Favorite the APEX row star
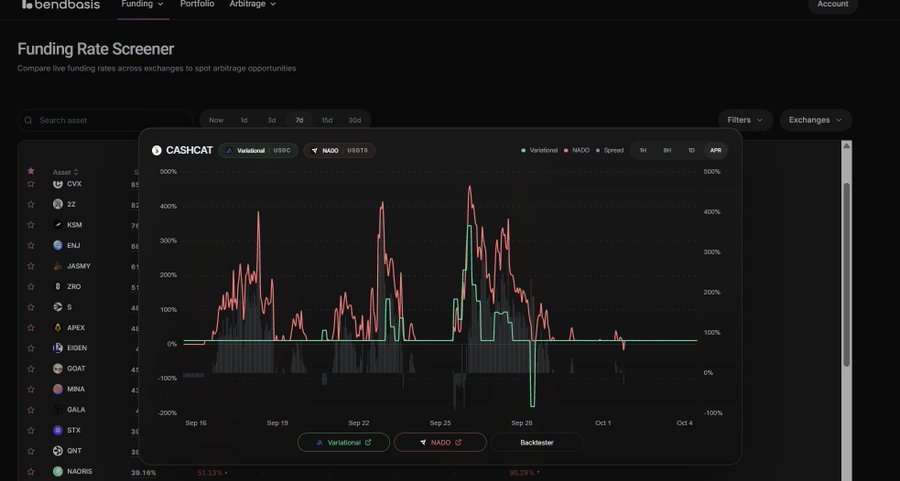The width and height of the screenshot is (900, 481). pyautogui.click(x=31, y=328)
